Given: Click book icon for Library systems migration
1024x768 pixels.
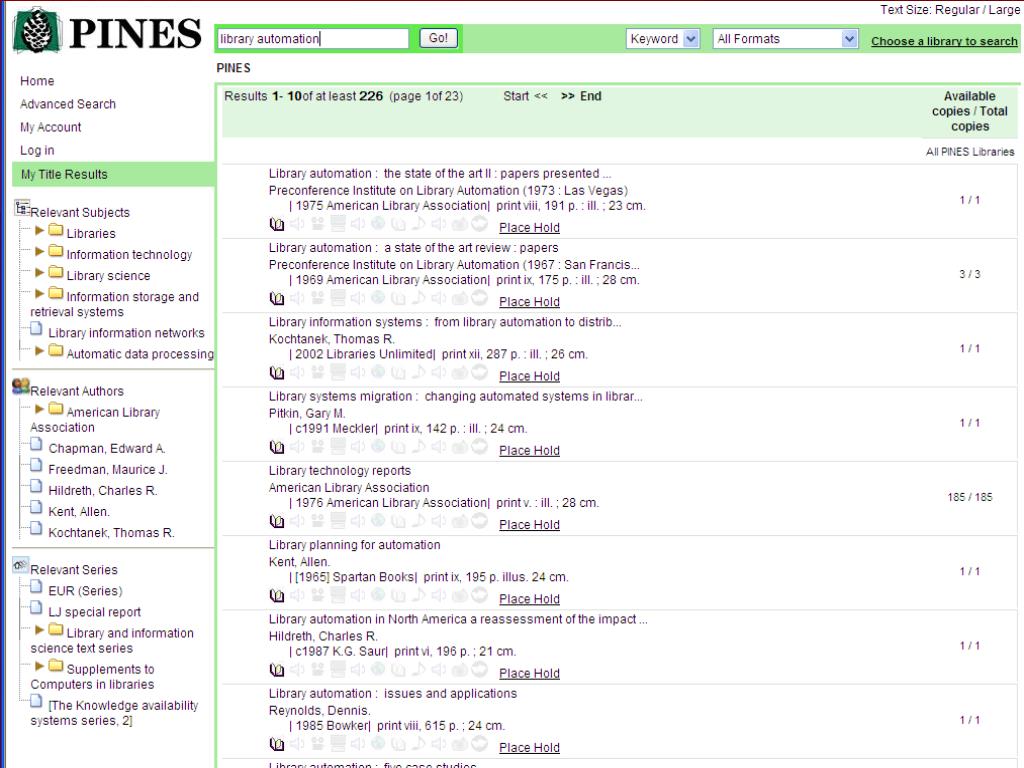Looking at the screenshot, I should [277, 447].
